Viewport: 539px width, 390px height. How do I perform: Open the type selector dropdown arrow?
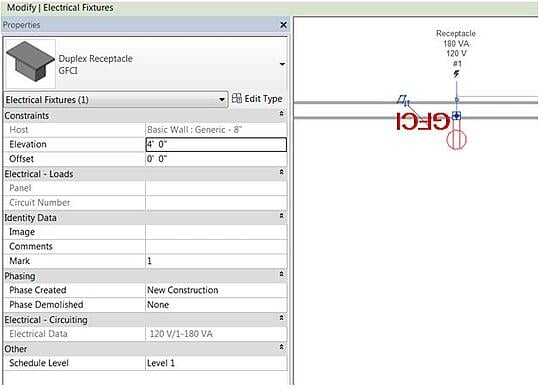pos(282,64)
